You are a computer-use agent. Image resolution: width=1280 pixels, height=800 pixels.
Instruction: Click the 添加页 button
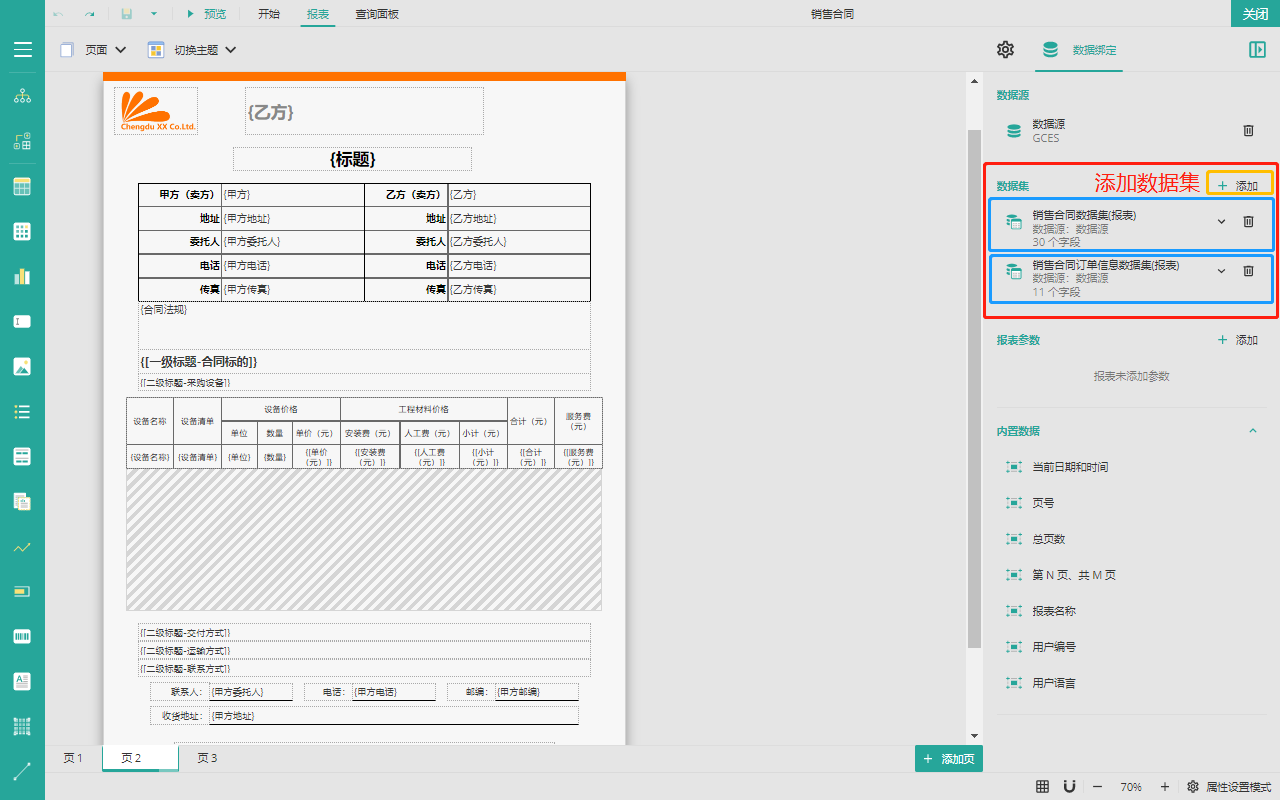pyautogui.click(x=949, y=759)
